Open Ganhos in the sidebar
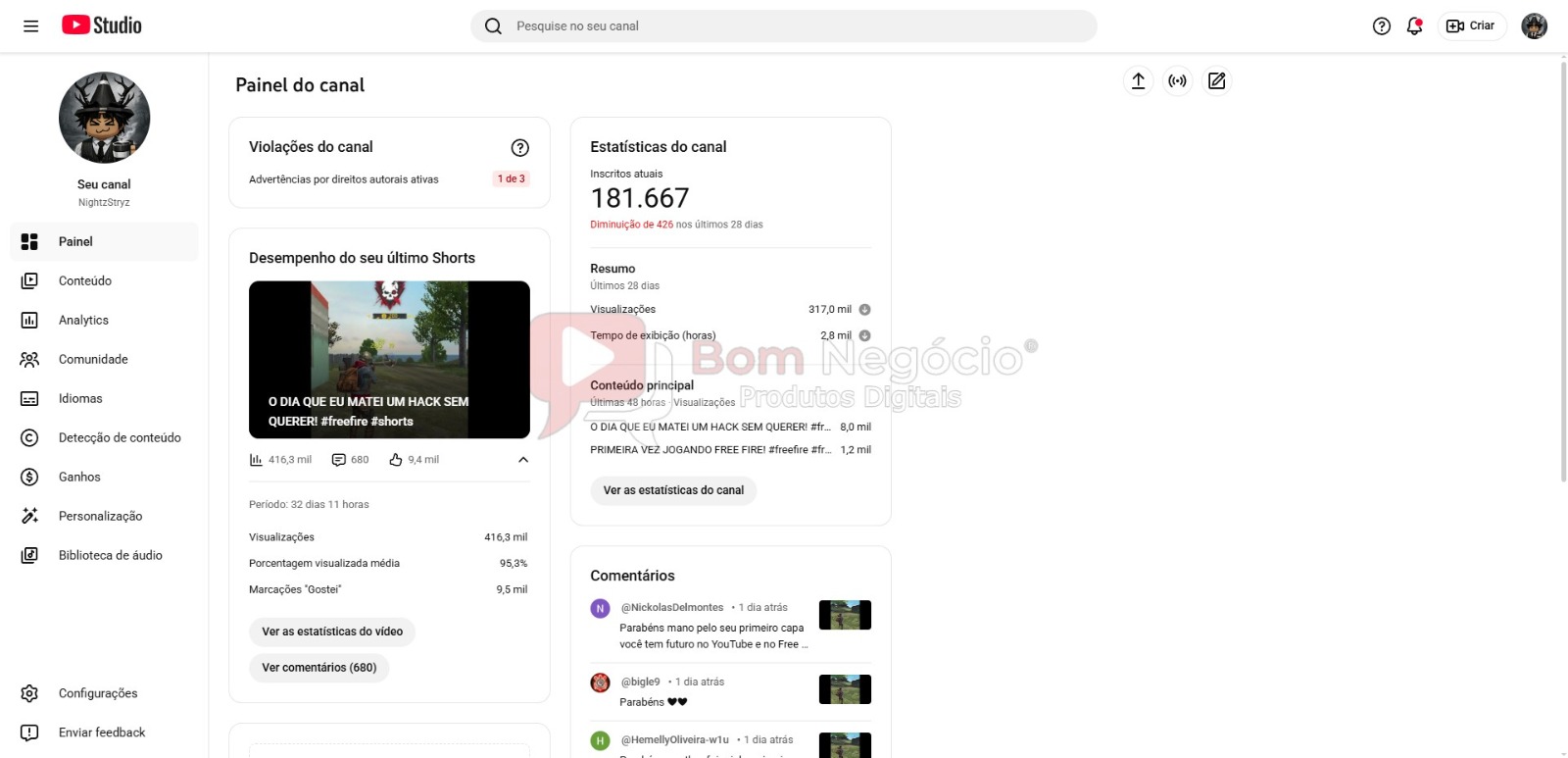 coord(104,478)
